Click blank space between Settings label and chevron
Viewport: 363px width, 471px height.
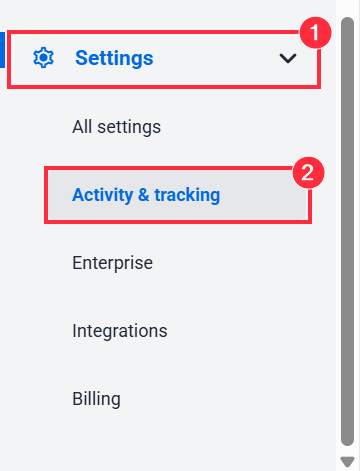coord(215,59)
